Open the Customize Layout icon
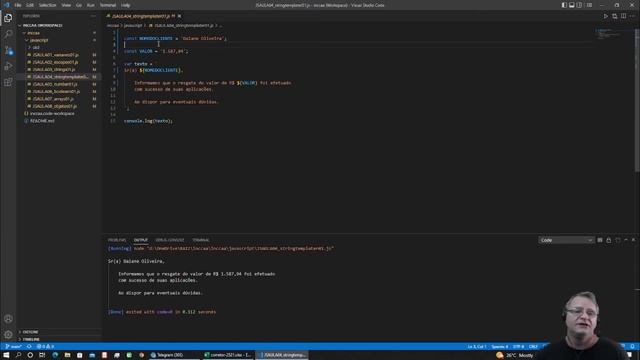The width and height of the screenshot is (640, 360). 589,5
